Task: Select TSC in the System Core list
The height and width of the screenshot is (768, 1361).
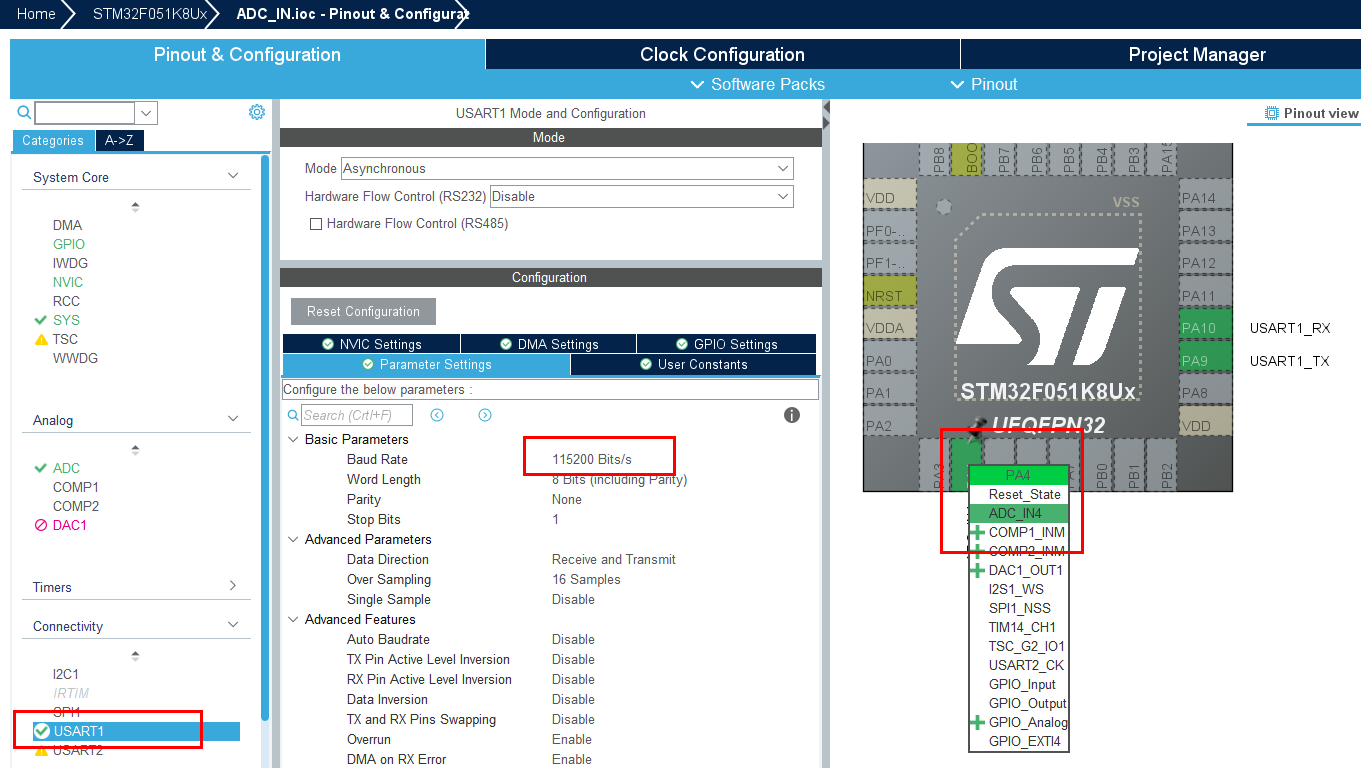Action: [65, 339]
